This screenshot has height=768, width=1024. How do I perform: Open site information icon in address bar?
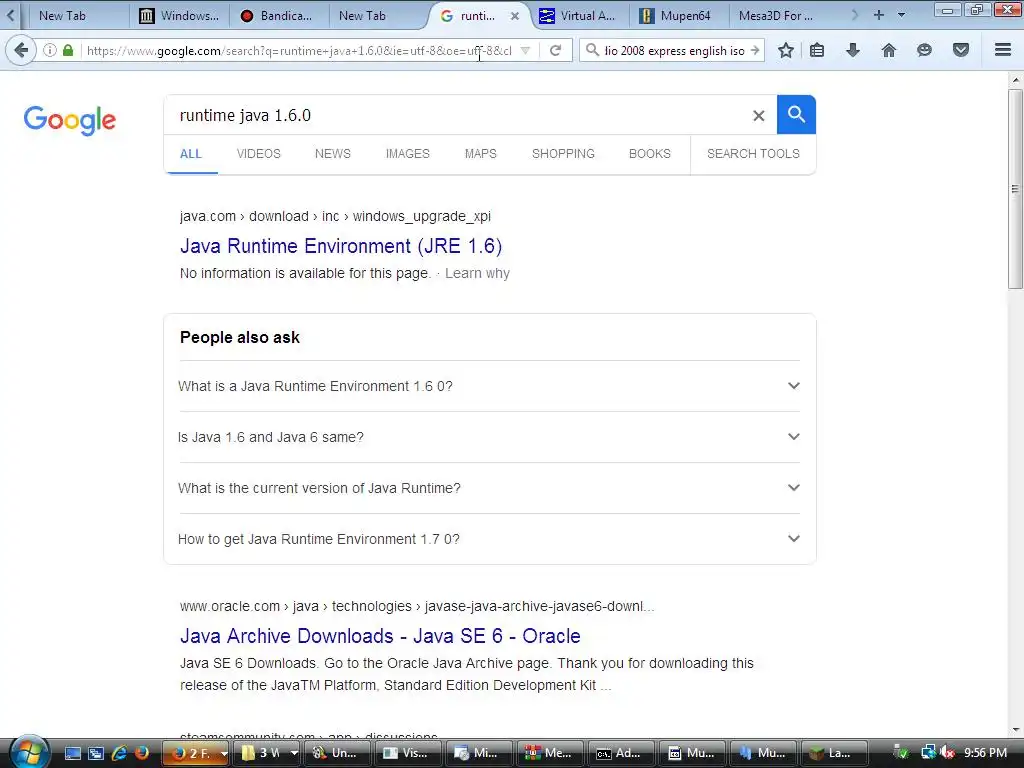(50, 50)
